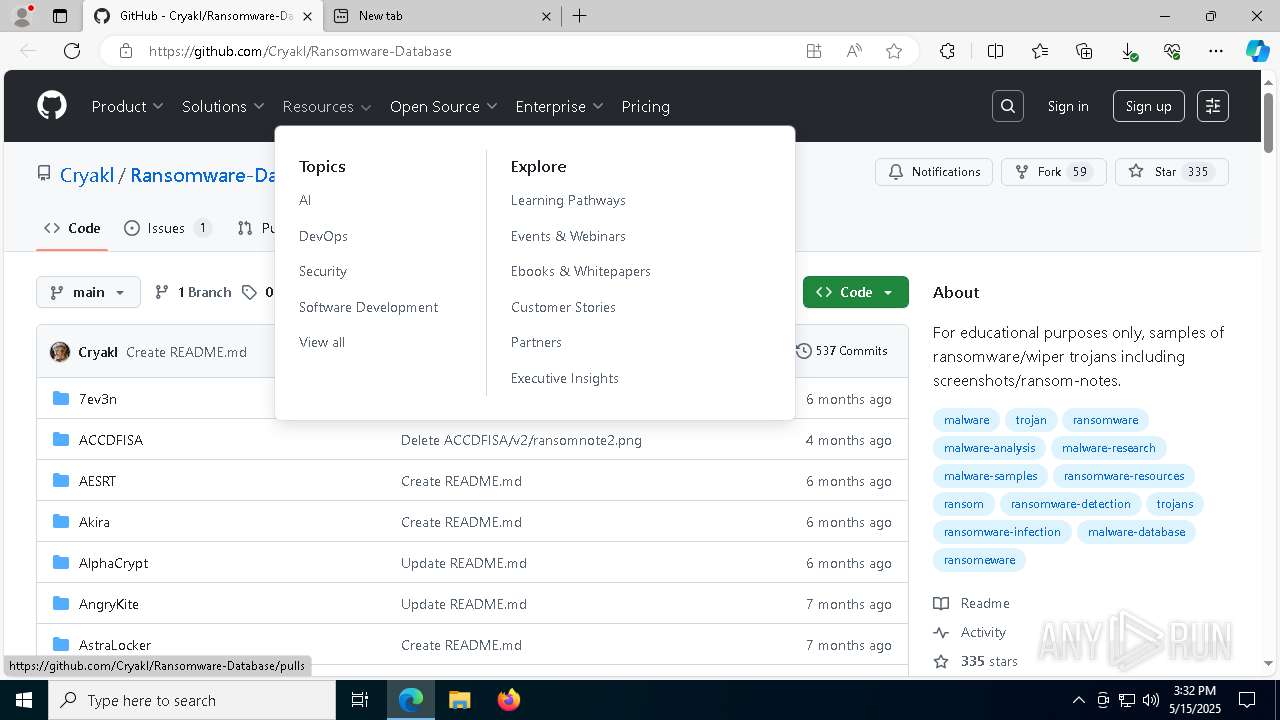Image resolution: width=1280 pixels, height=720 pixels.
Task: Open File Explorer from the taskbar
Action: [x=459, y=700]
